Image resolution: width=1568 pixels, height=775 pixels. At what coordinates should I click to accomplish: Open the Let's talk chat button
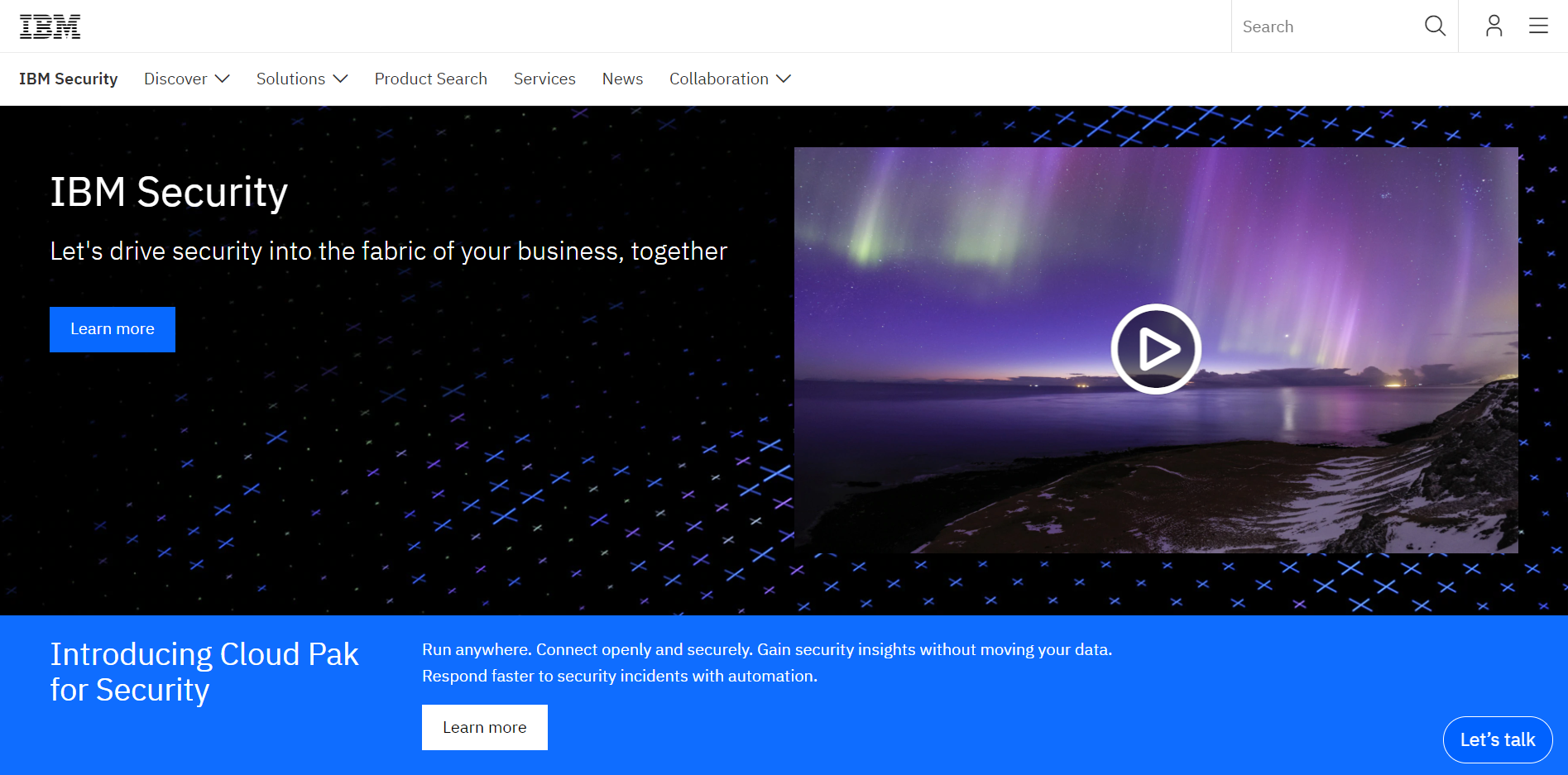click(x=1498, y=739)
